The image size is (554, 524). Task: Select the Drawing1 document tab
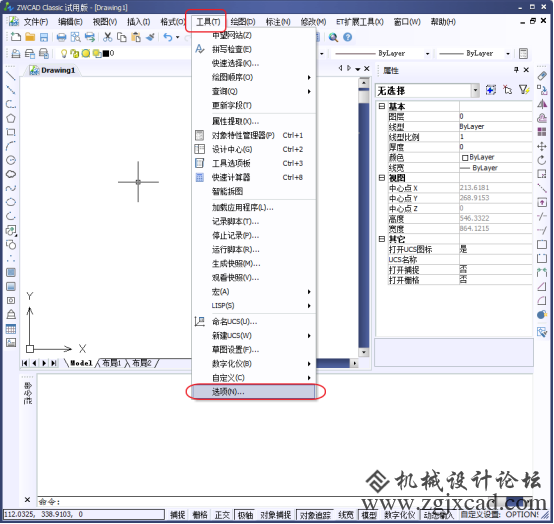[x=53, y=70]
